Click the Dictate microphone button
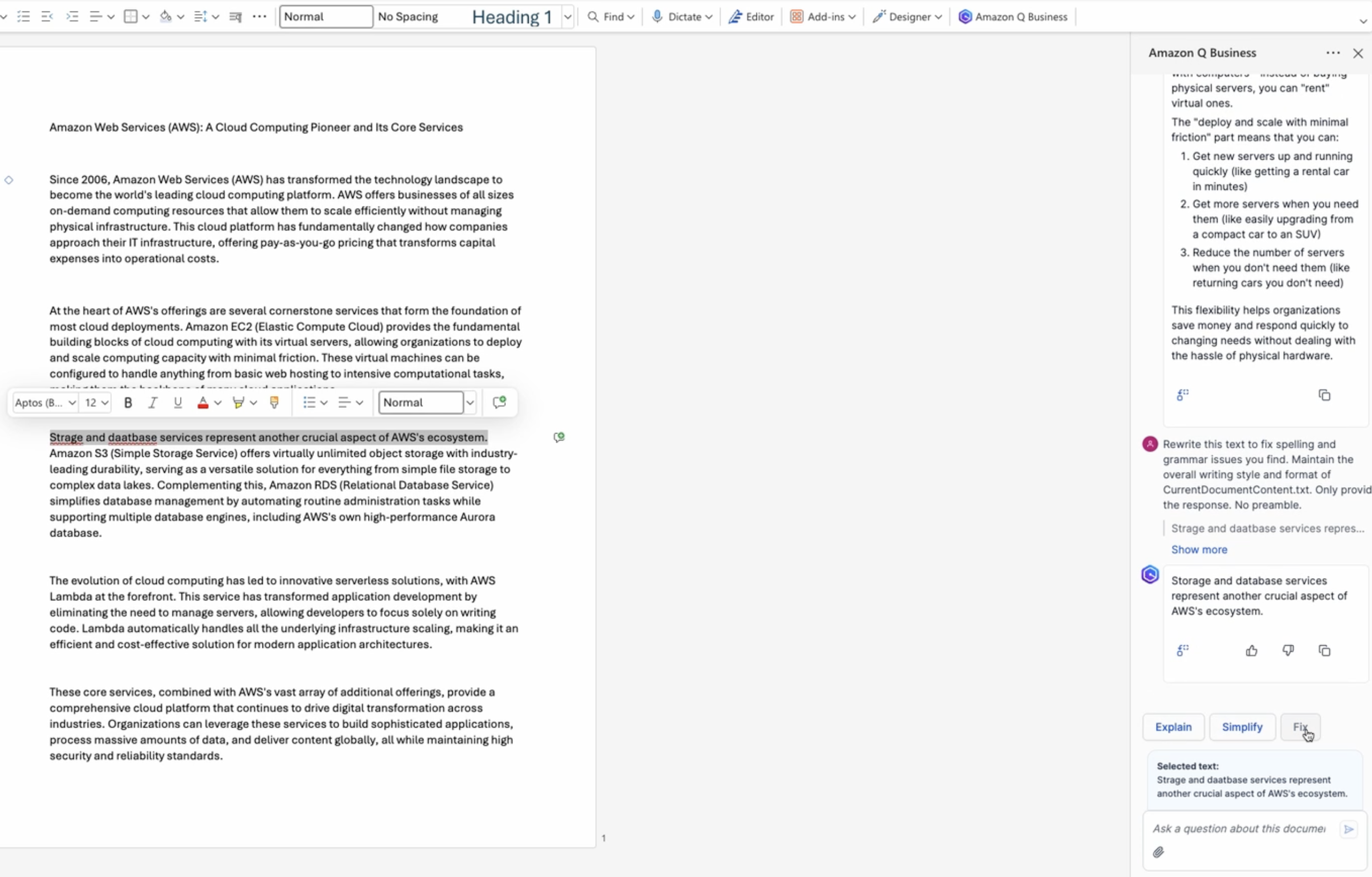This screenshot has height=877, width=1372. [657, 17]
